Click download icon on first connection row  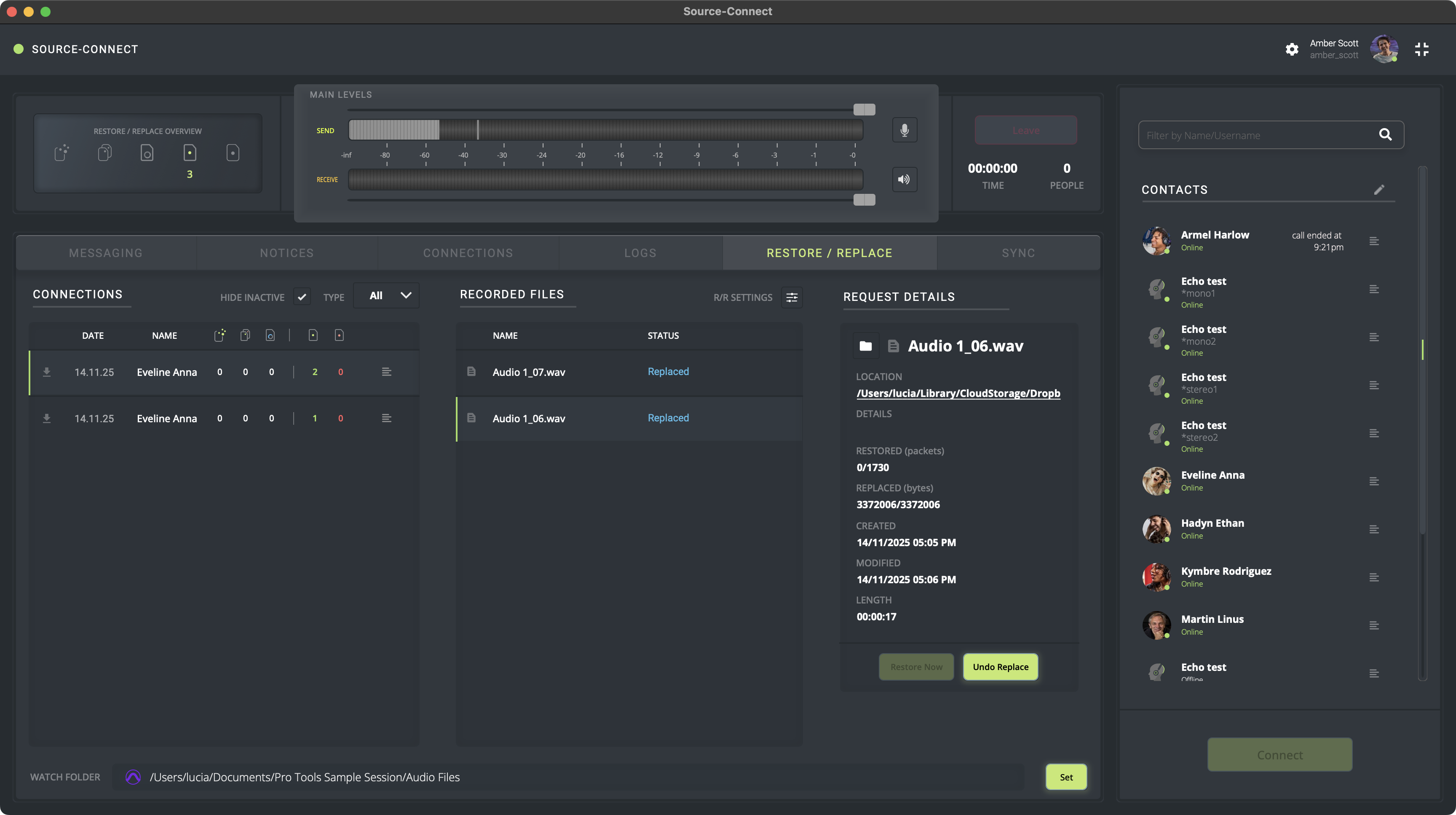pos(47,372)
